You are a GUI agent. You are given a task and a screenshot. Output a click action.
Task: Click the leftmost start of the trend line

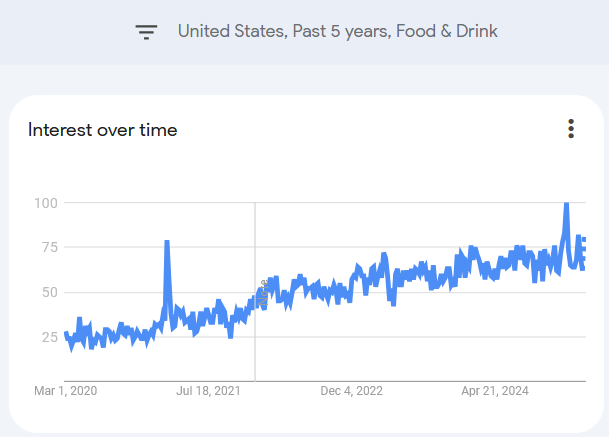click(66, 334)
